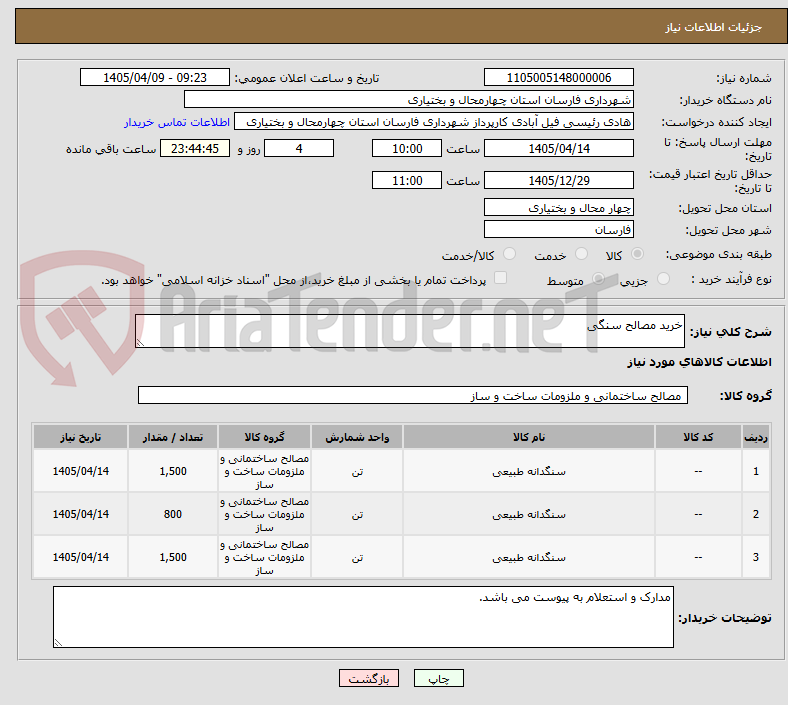
Task: Click quantity 1,500 in row 3
Action: 173,557
